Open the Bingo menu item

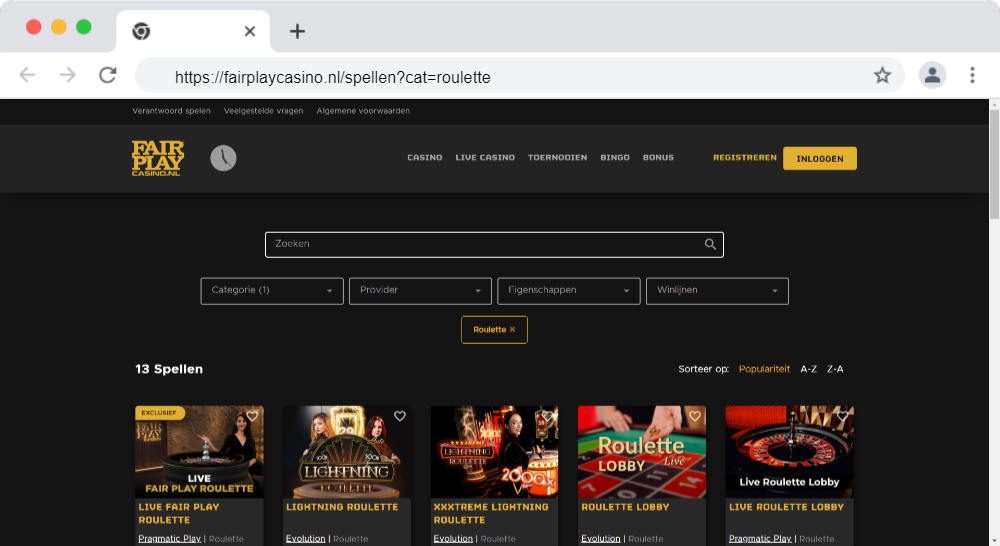coord(615,158)
